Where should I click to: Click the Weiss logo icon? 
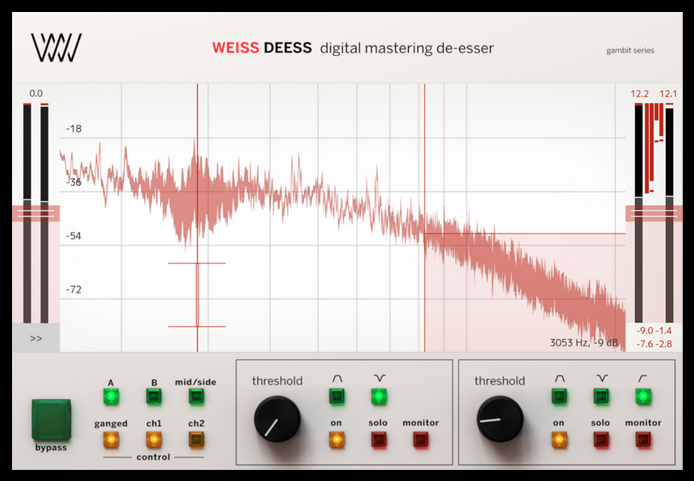[56, 46]
